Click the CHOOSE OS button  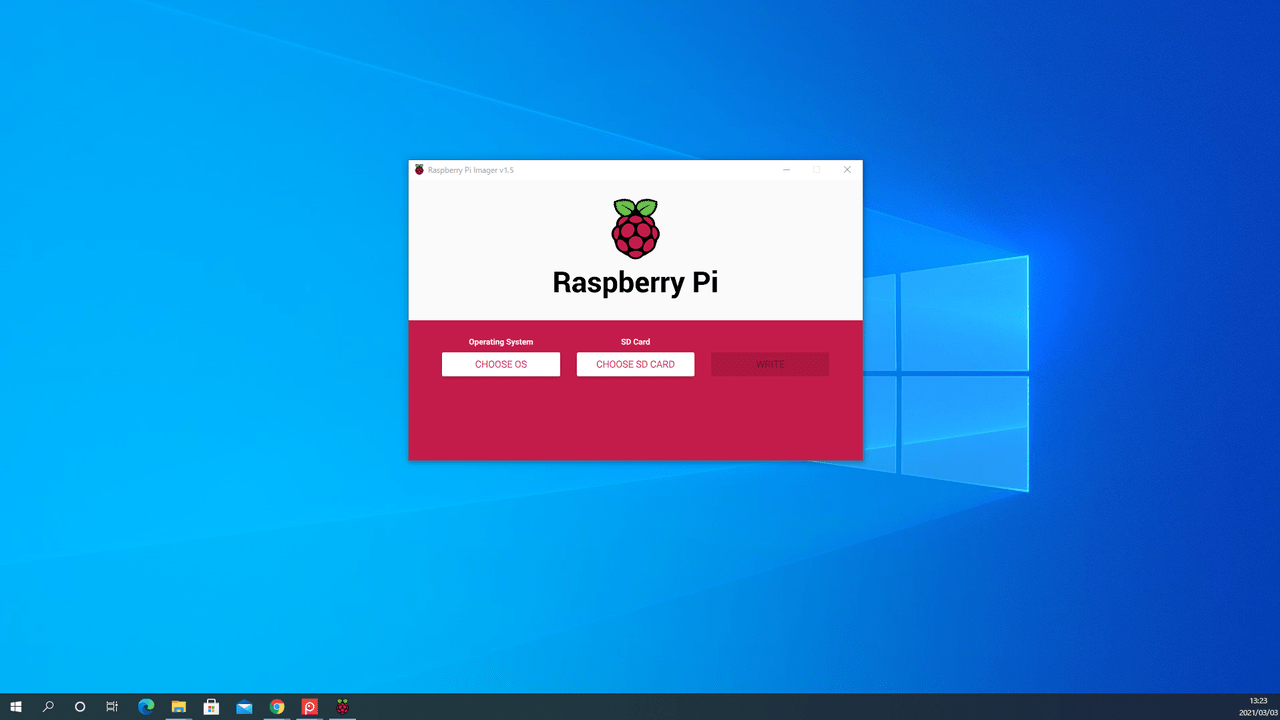coord(501,364)
